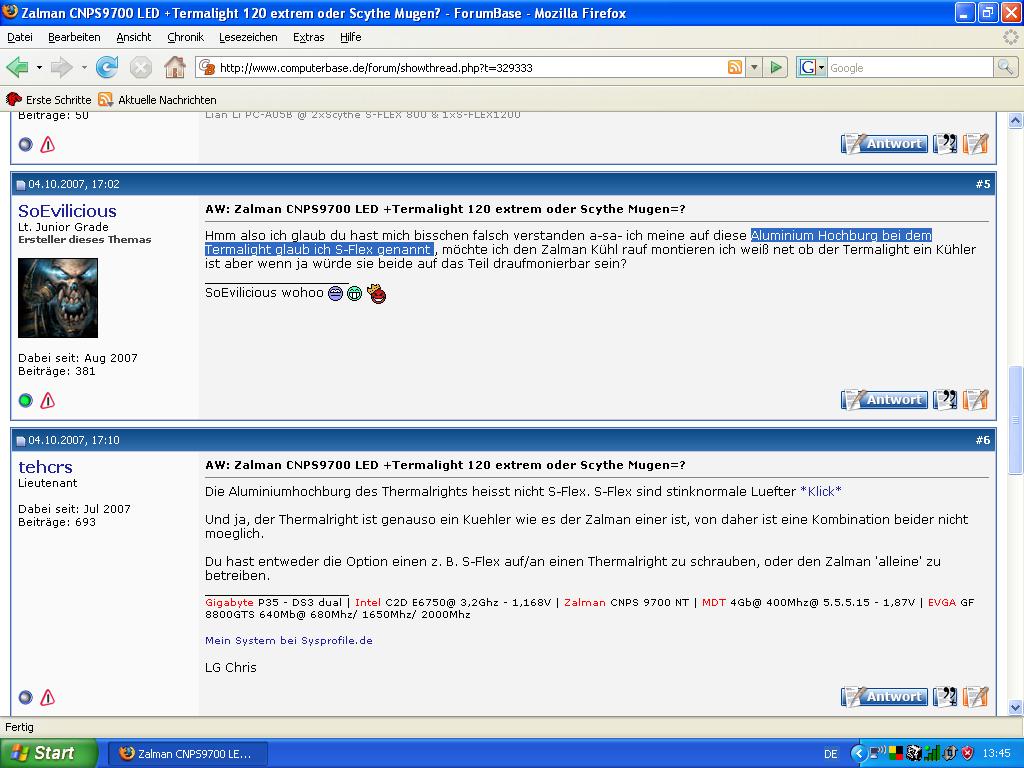Image resolution: width=1024 pixels, height=768 pixels.
Task: Click post icon next to 04.10.2007, 17:10
Action: pos(21,441)
